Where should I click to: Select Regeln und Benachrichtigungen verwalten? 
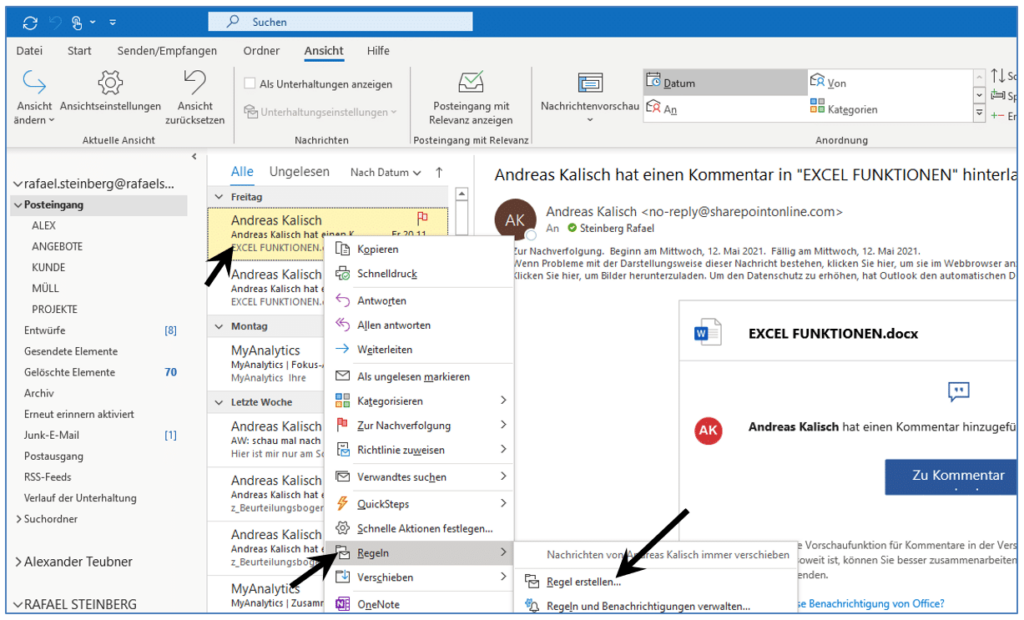tap(656, 606)
